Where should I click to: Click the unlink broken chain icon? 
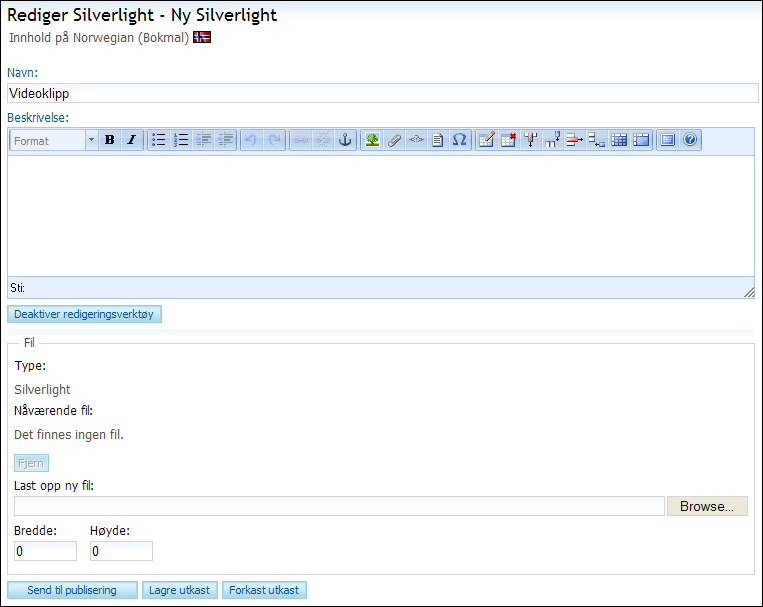tap(323, 140)
